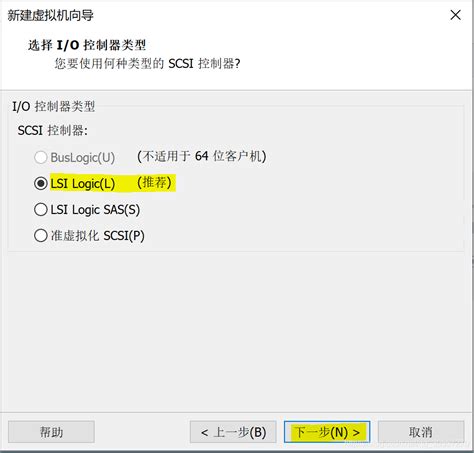Choose the LSI Logic SAS(S) radio circle

click(41, 210)
